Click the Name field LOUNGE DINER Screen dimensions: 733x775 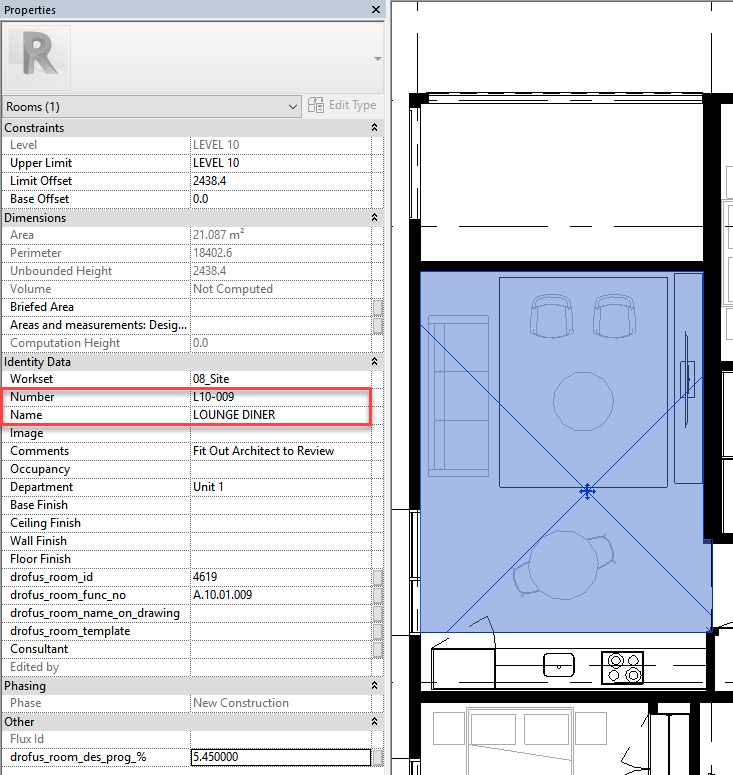coord(279,415)
